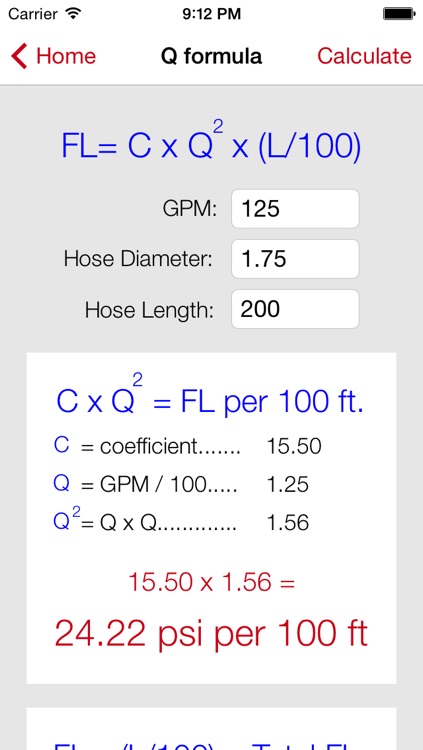This screenshot has width=423, height=750.
Task: Tap the Hose Length label
Action: [x=149, y=310]
